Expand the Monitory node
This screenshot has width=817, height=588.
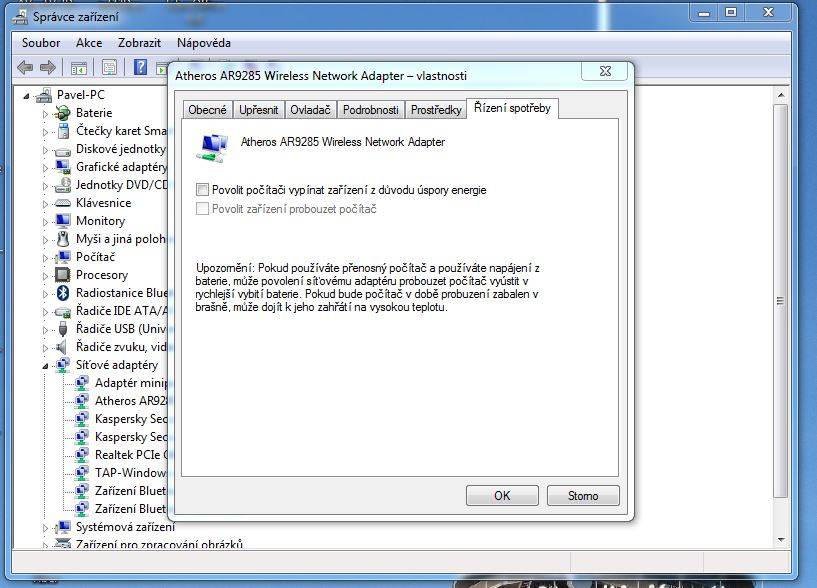tap(45, 222)
